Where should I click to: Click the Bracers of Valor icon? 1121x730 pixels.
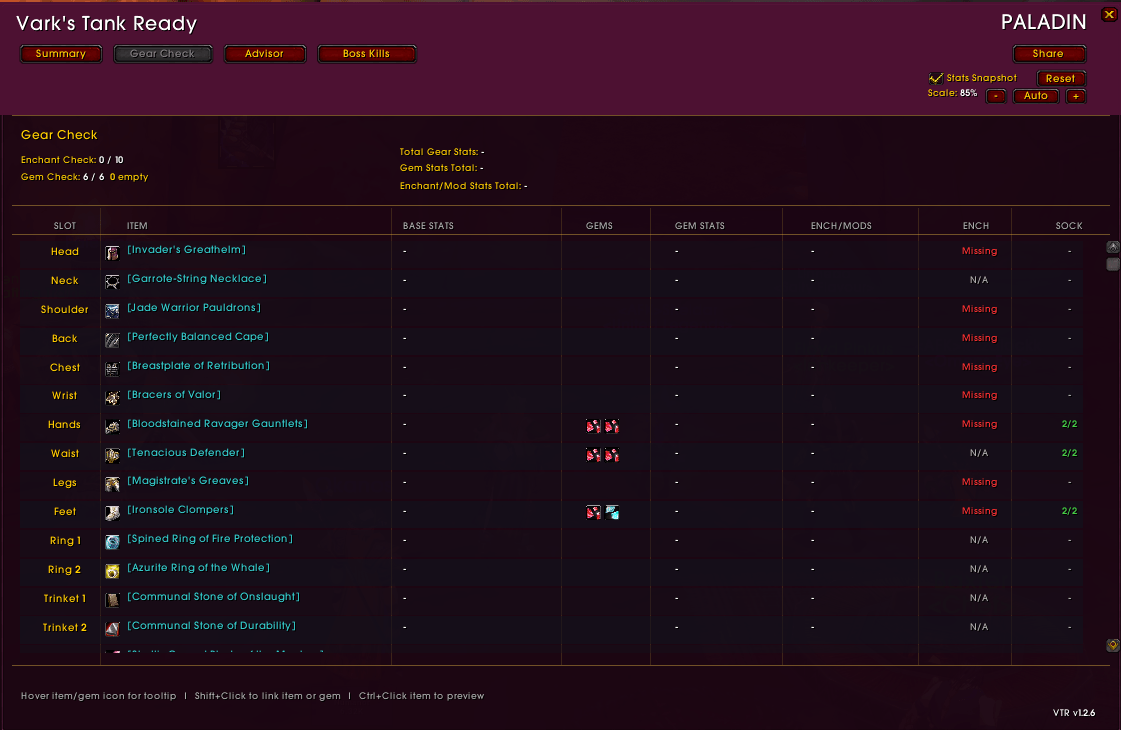tap(112, 398)
